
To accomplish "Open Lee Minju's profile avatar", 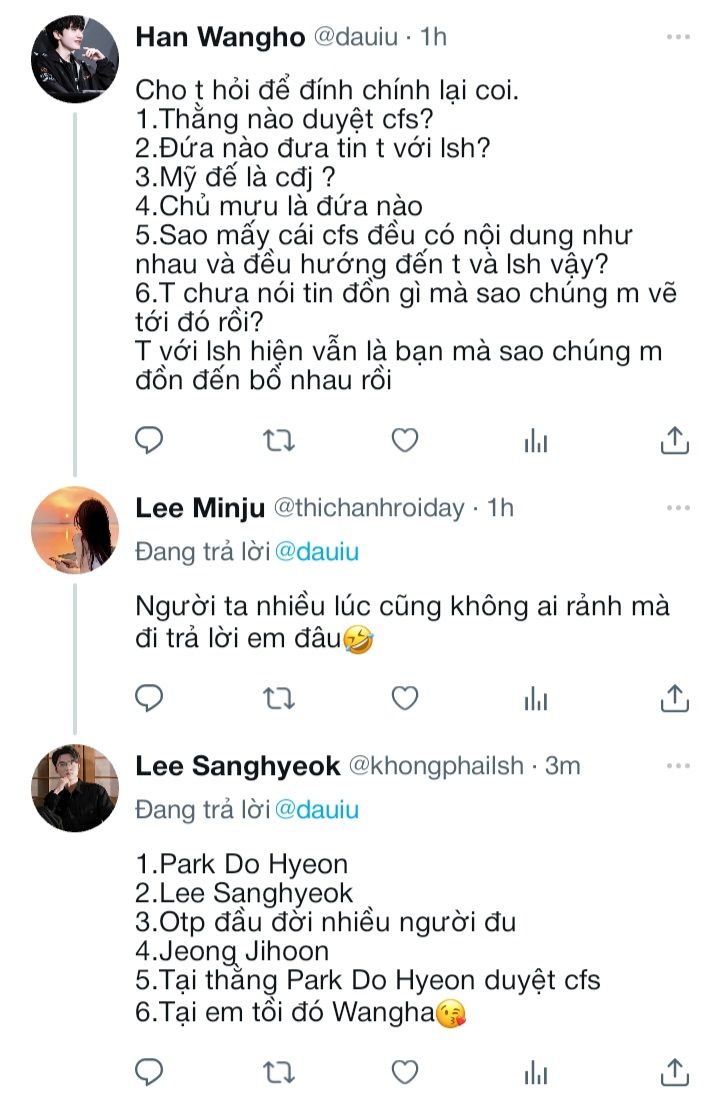I will click(x=76, y=530).
